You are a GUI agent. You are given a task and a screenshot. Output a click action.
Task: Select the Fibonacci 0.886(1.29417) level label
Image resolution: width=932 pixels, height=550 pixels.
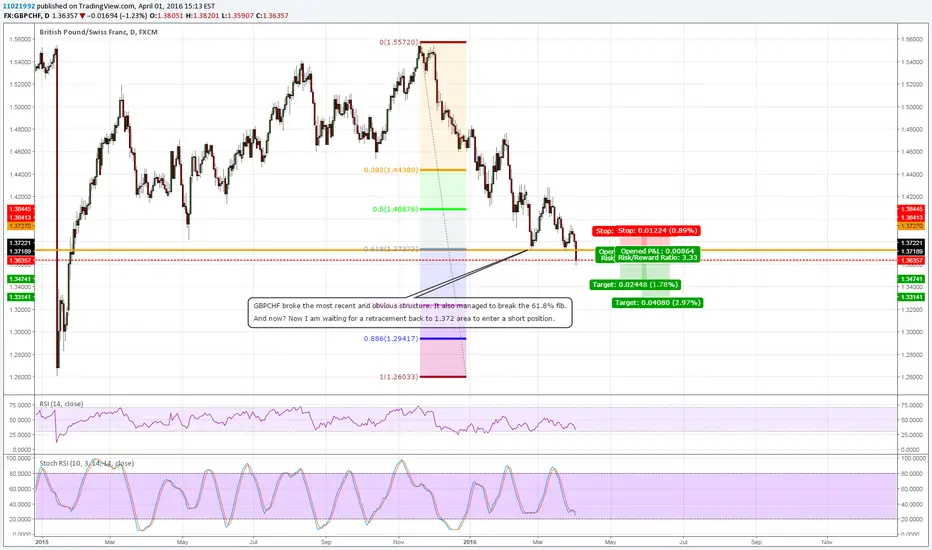click(391, 339)
